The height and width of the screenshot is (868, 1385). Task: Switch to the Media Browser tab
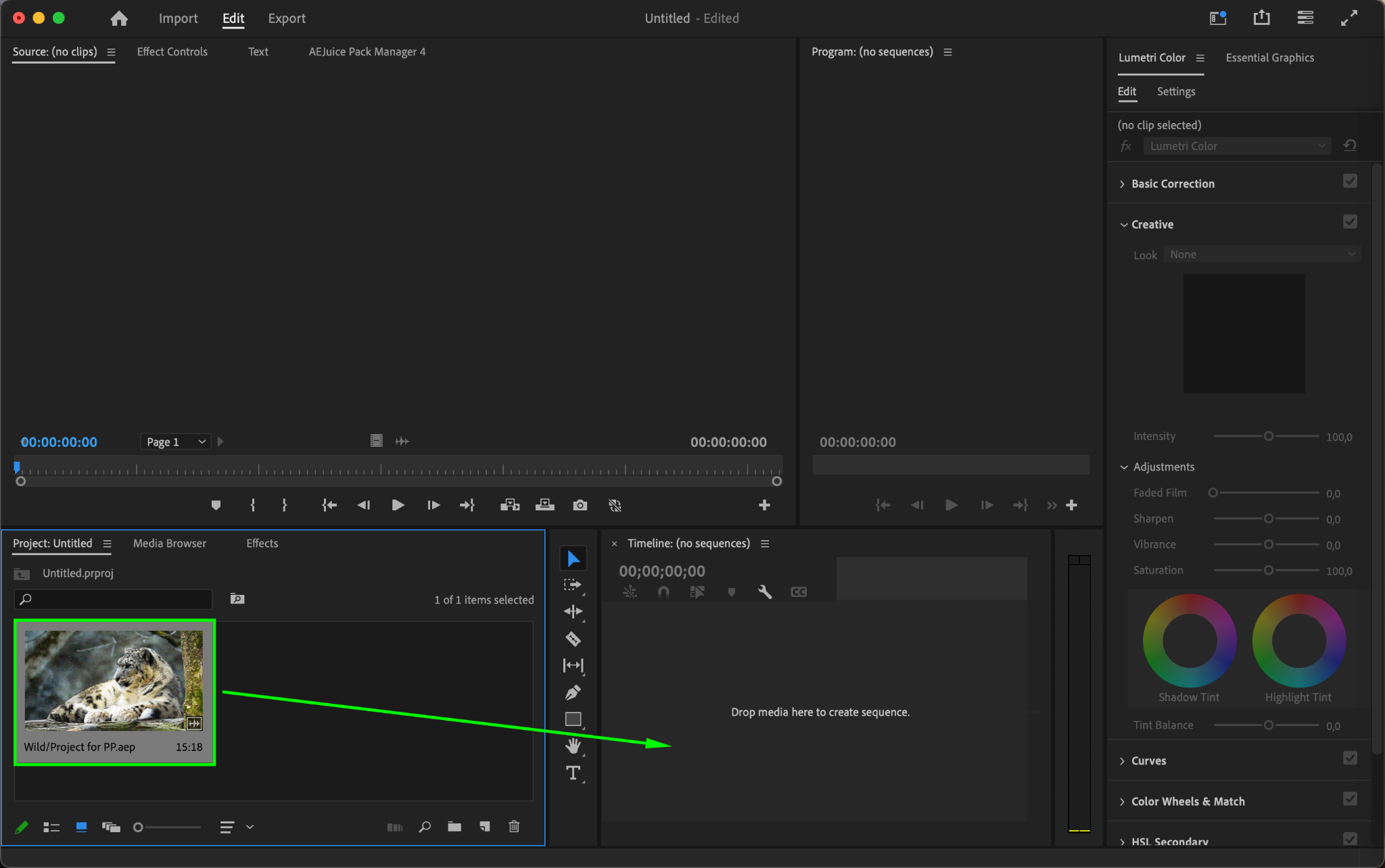[170, 544]
